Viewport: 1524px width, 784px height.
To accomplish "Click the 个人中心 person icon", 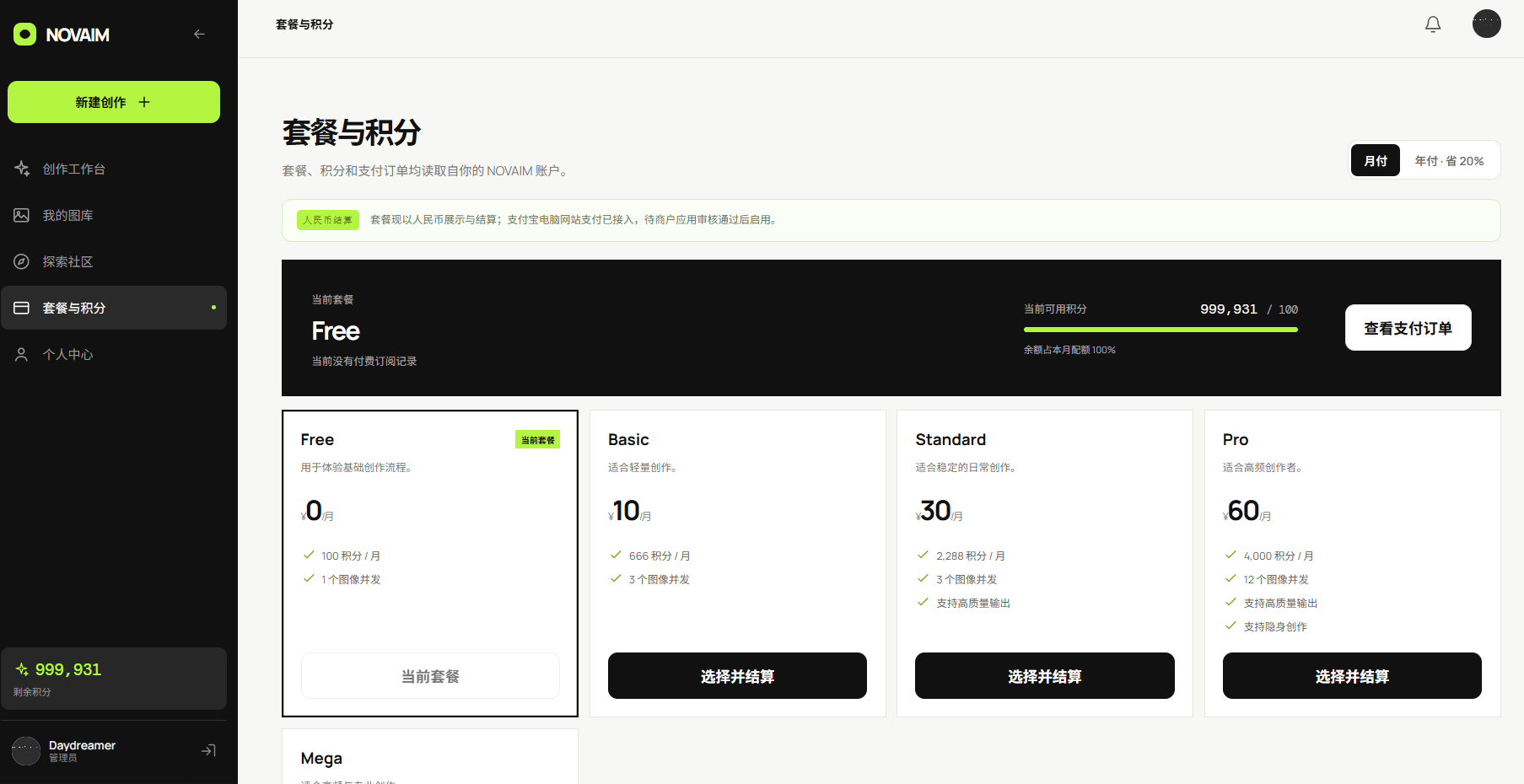I will click(x=22, y=354).
